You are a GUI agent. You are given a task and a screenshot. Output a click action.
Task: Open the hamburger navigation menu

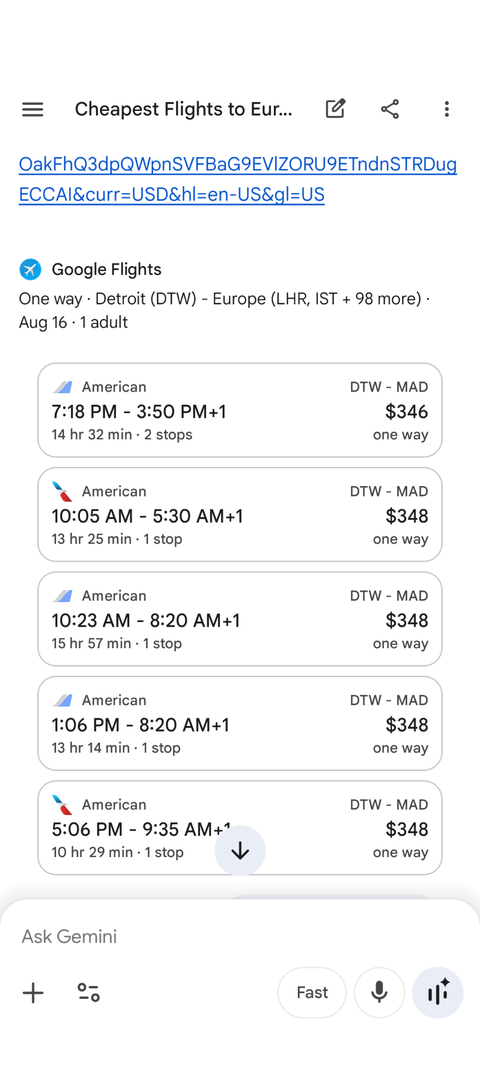[32, 109]
